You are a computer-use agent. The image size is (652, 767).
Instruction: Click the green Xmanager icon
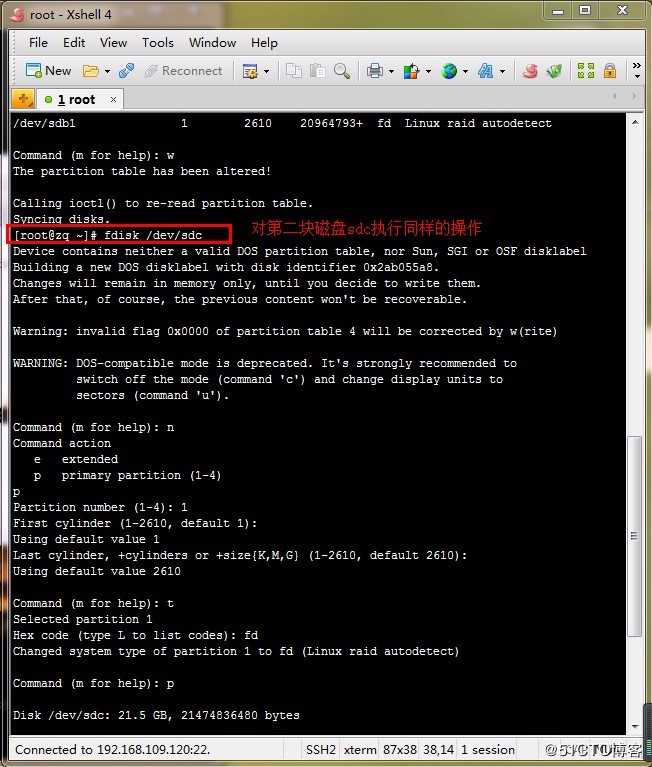(x=554, y=71)
